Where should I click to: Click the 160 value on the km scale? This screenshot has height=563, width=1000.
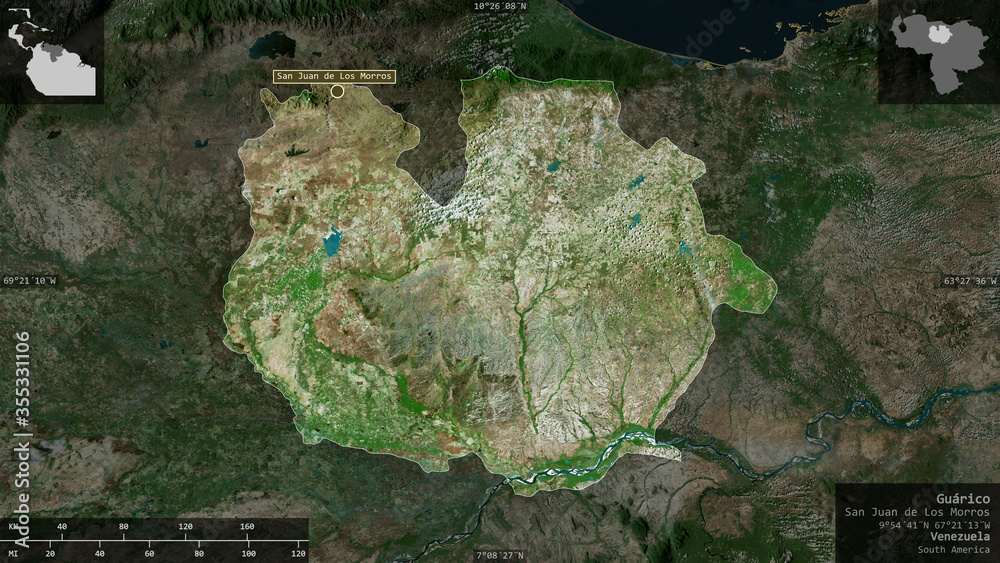[x=247, y=527]
